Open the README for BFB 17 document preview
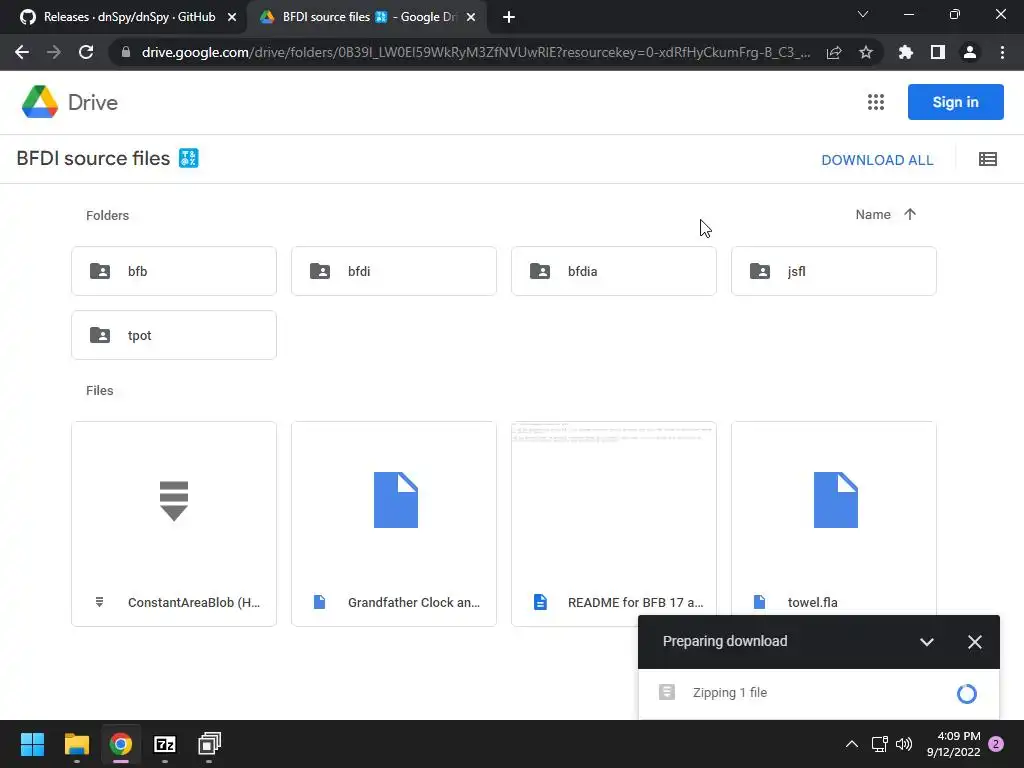Viewport: 1024px width, 768px height. point(614,500)
